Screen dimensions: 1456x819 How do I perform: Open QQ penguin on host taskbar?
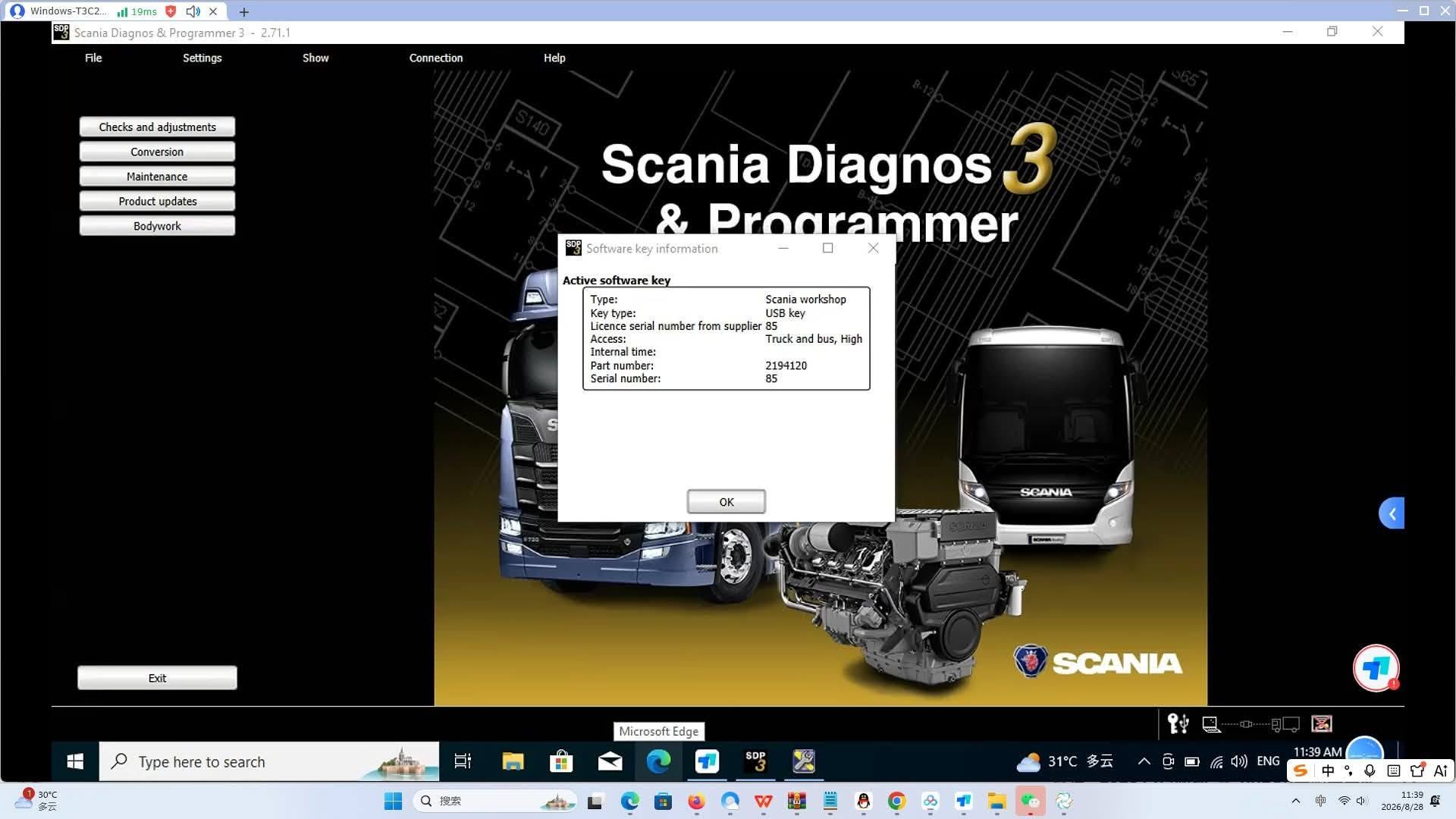[x=863, y=801]
